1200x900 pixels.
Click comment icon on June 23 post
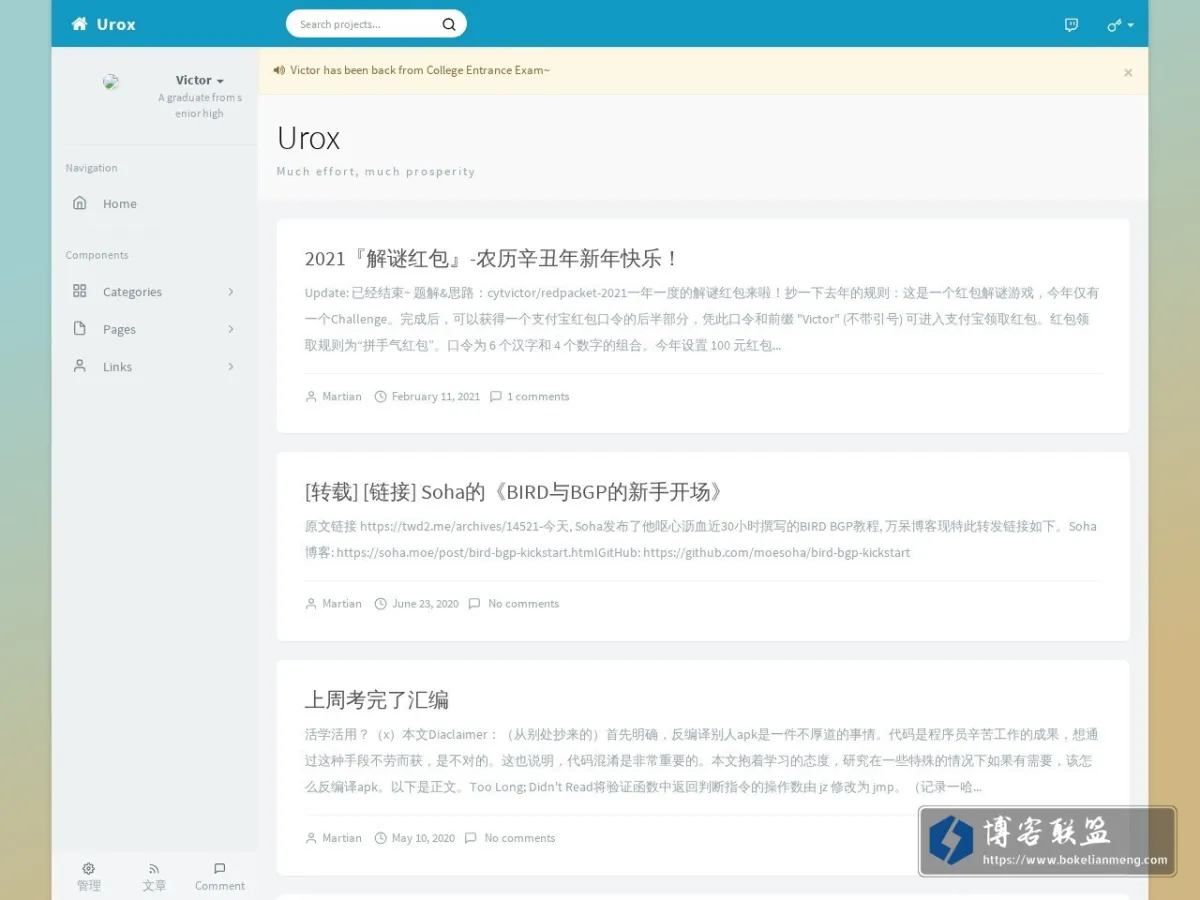coord(474,604)
